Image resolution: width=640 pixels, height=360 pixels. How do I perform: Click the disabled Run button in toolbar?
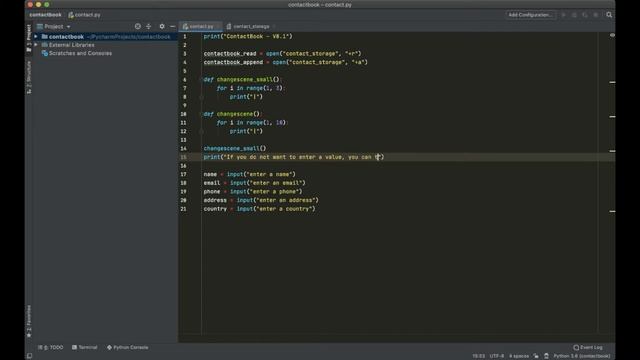(x=564, y=15)
